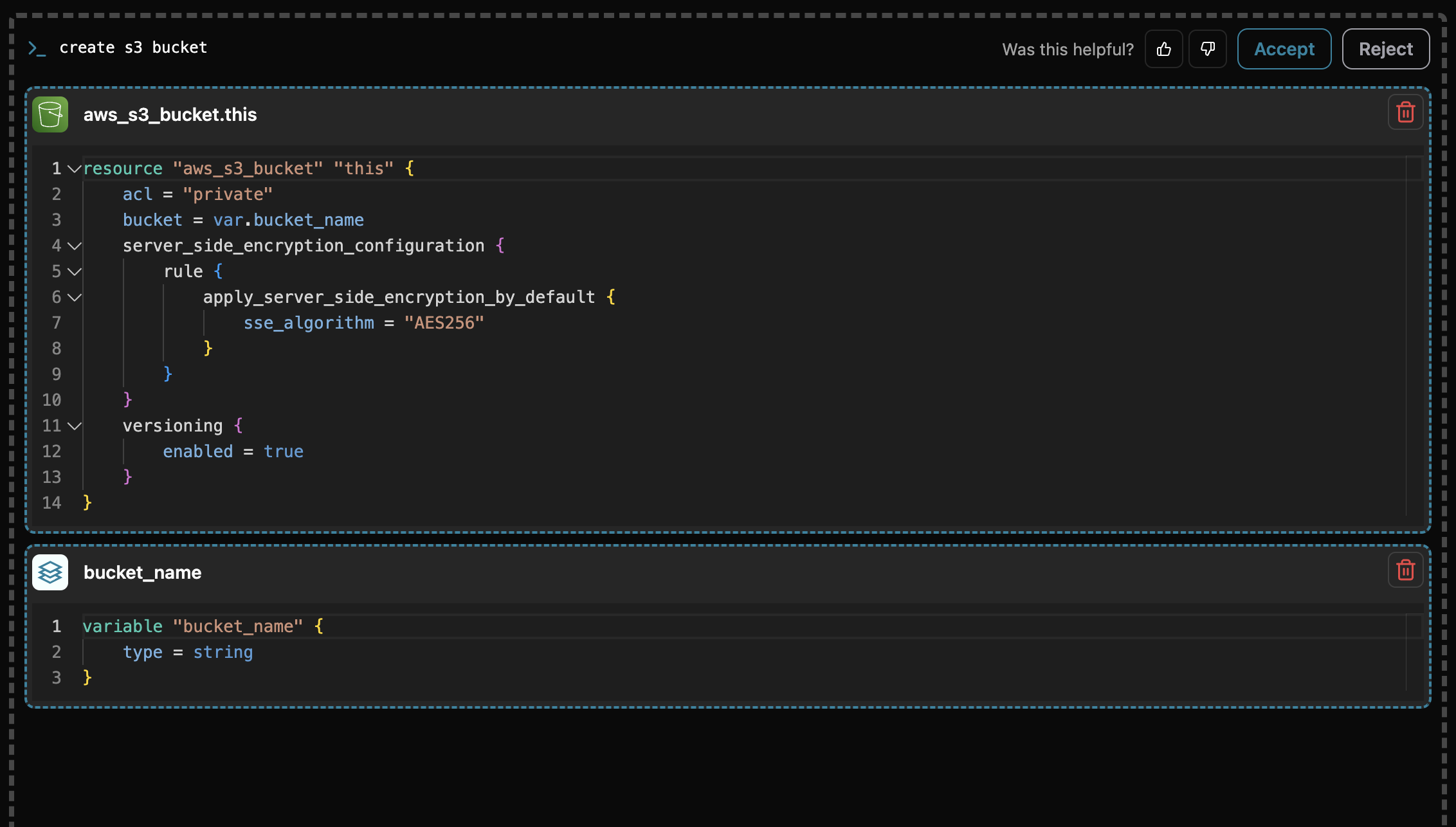Click 'Was this helpful?' label

[x=1068, y=50]
